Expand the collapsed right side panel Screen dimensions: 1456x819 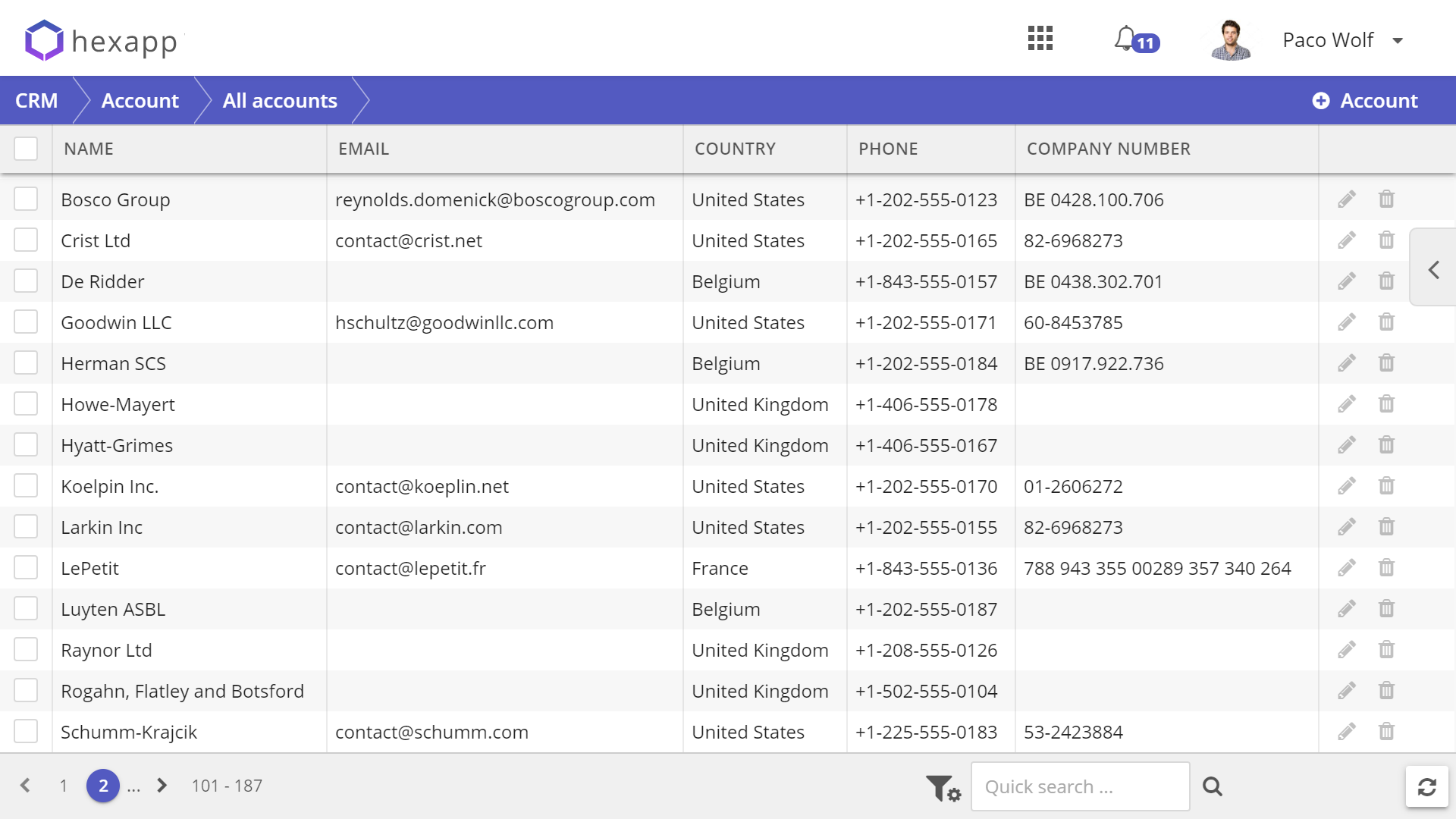(x=1433, y=270)
